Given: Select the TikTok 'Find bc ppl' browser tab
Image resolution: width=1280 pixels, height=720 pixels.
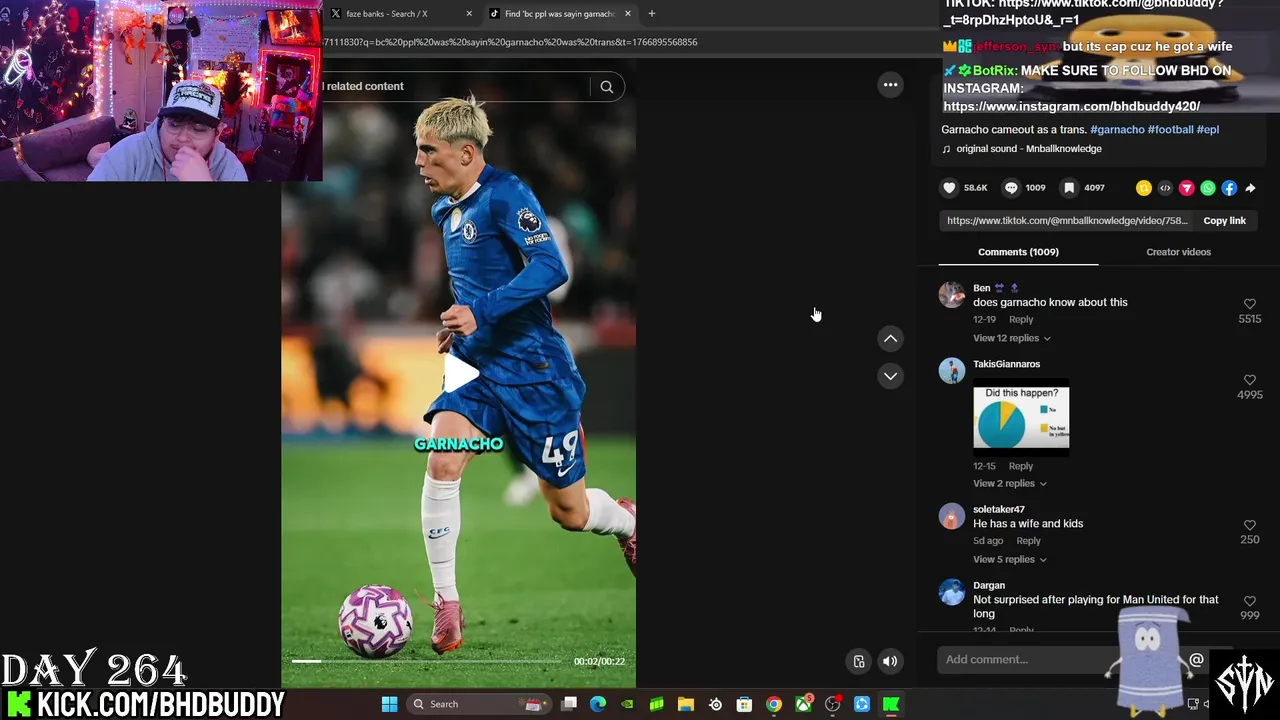Looking at the screenshot, I should click(x=560, y=14).
